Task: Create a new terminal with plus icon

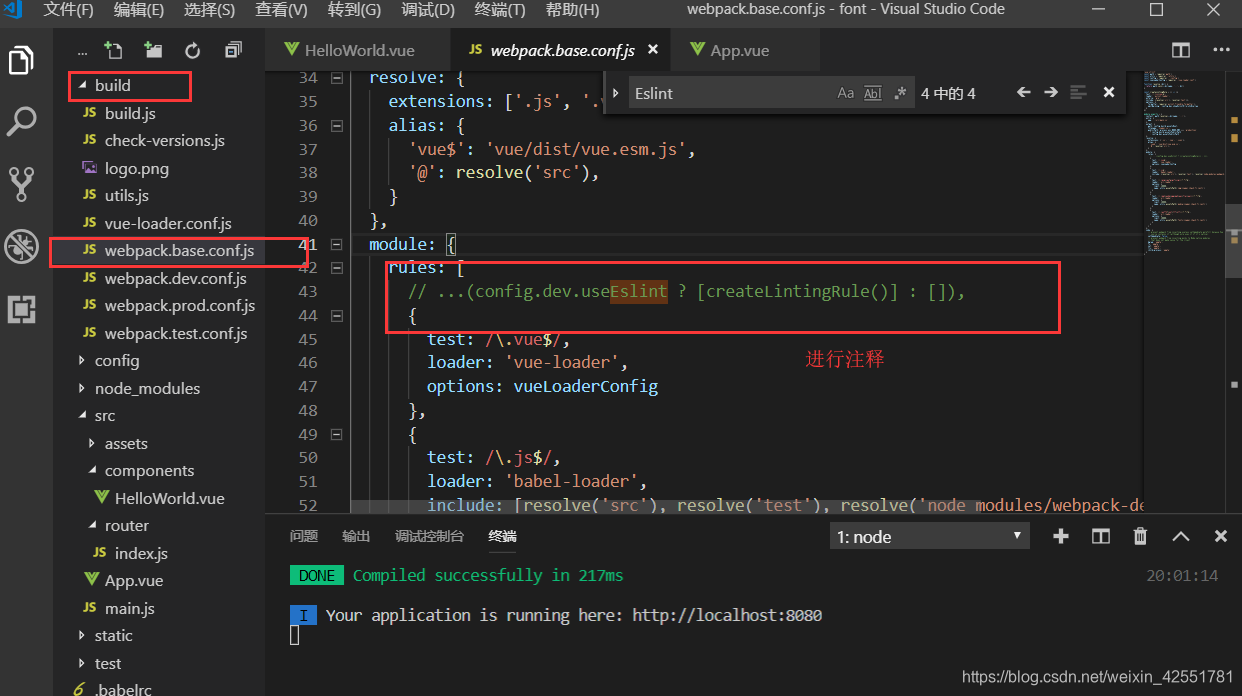Action: tap(1061, 537)
